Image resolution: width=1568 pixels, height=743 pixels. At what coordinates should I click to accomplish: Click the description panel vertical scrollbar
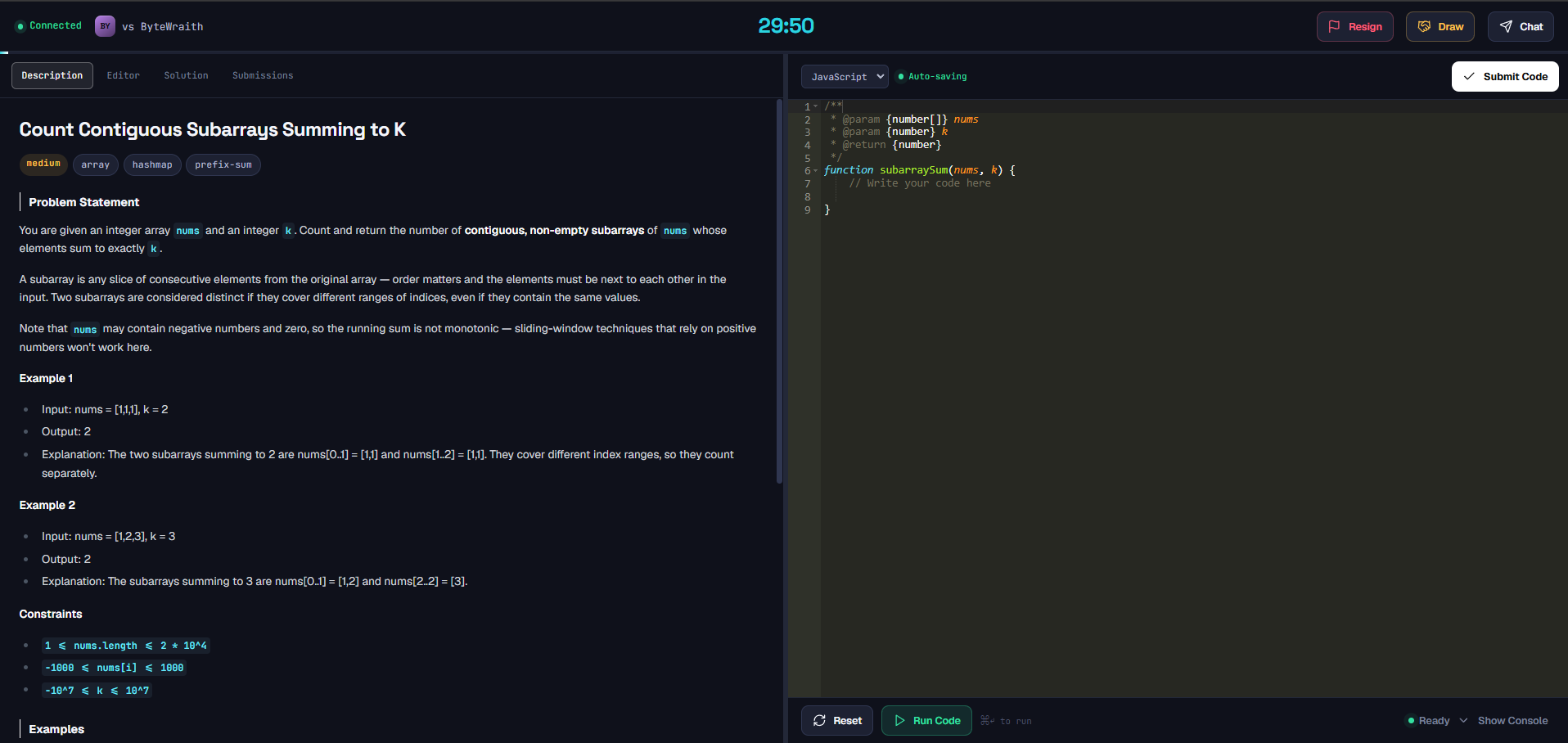pos(779,291)
